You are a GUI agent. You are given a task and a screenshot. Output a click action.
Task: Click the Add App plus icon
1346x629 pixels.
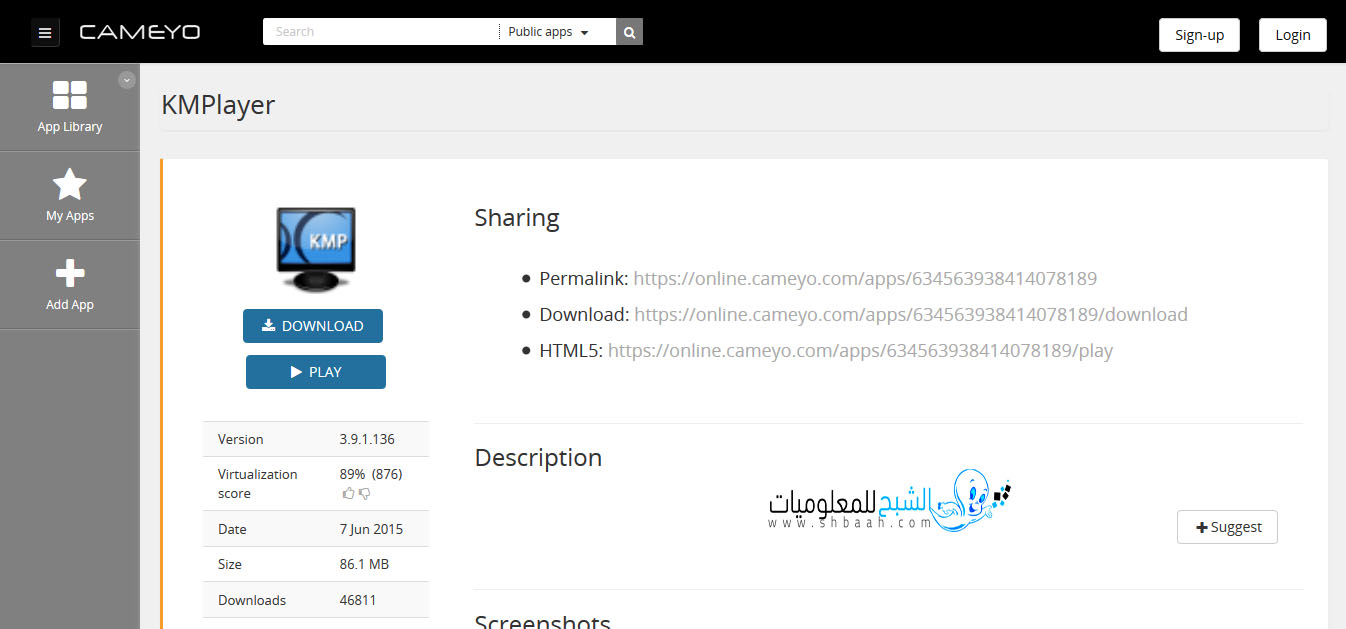70,272
